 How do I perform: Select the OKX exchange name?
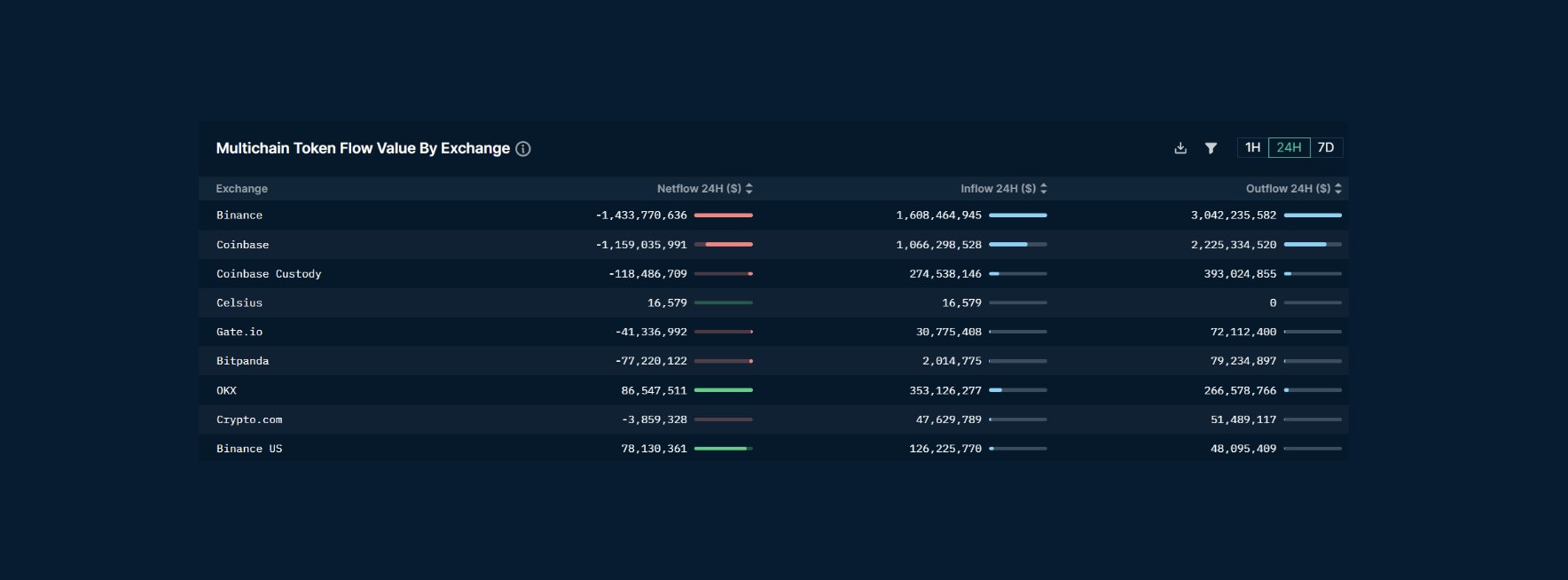(x=226, y=390)
